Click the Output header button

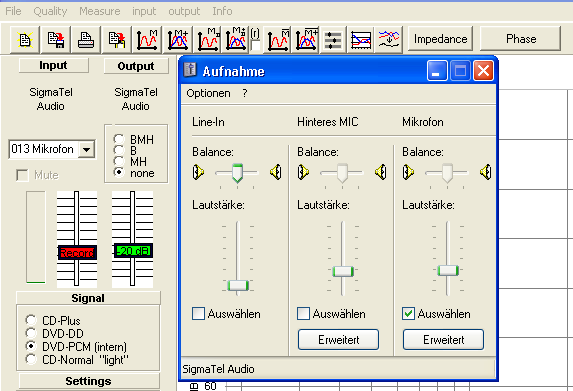(x=136, y=66)
